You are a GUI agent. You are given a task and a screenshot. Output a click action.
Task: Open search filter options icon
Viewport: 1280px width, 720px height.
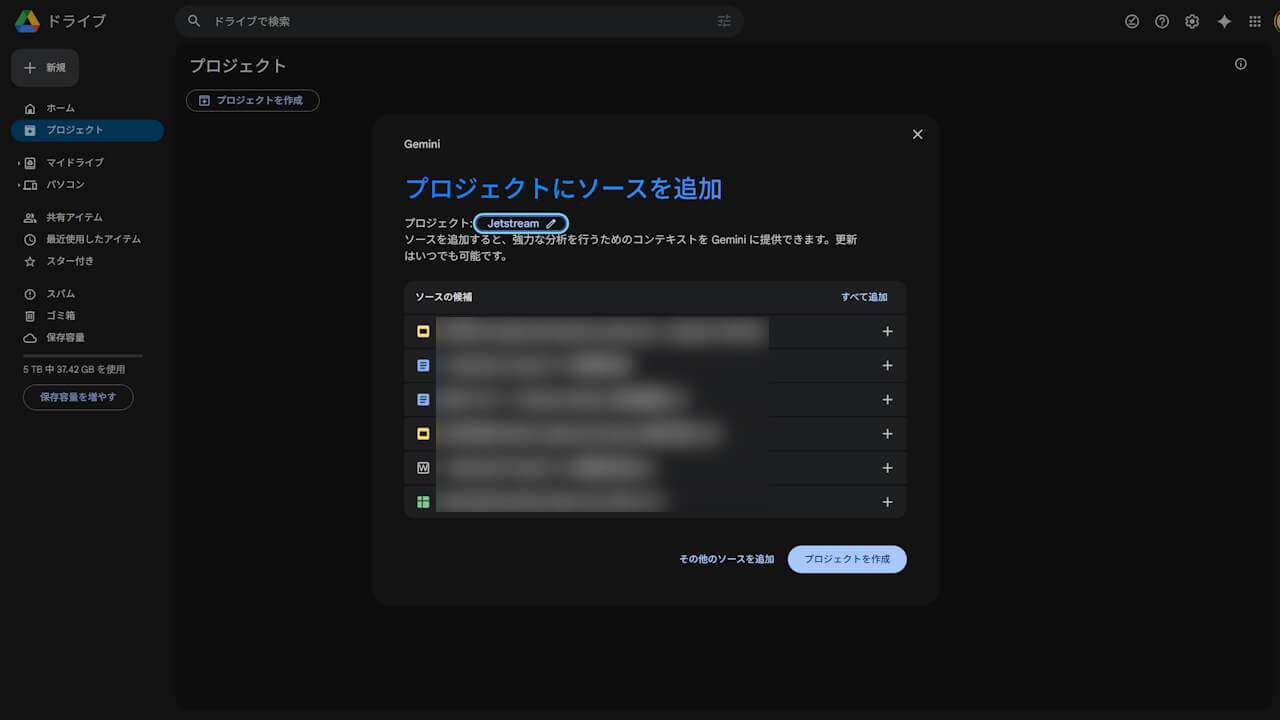(724, 21)
